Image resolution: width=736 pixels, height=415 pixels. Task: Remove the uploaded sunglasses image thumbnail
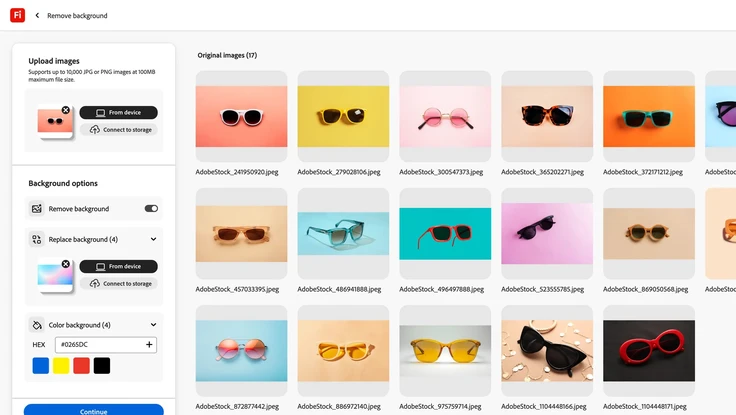[66, 110]
